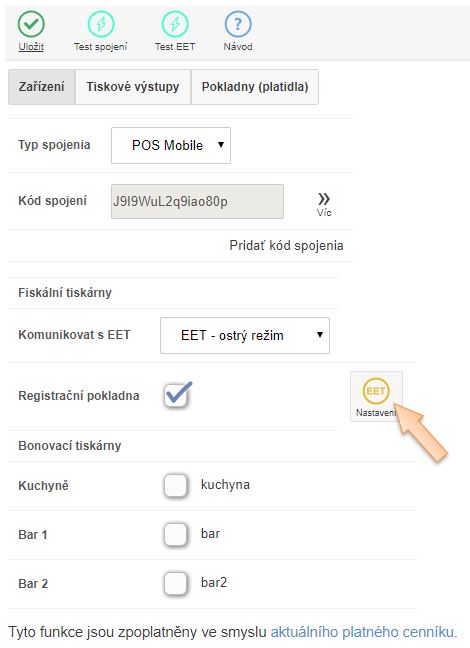Click Pridať kód spojenia link
The image size is (470, 648).
286,245
